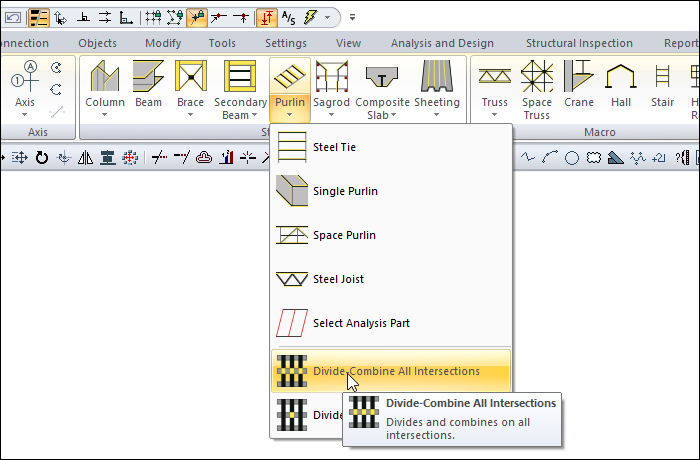The image size is (700, 460).
Task: Click the arc draw icon
Action: click(x=550, y=158)
